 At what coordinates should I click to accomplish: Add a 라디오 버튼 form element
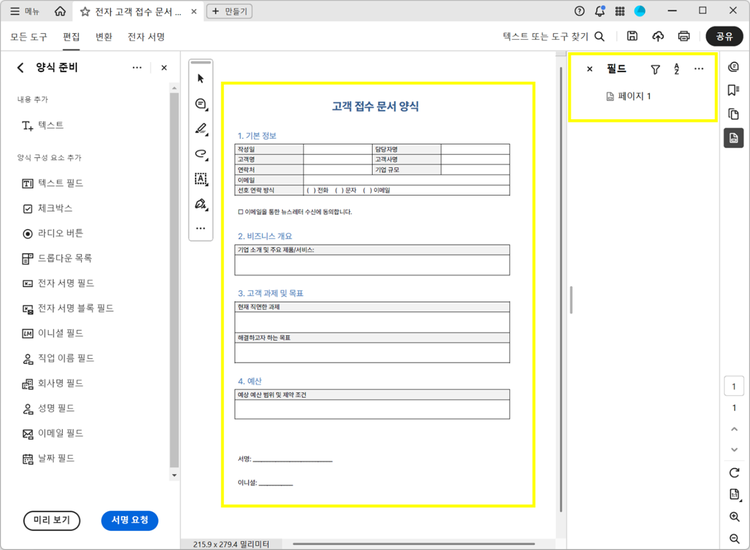(53, 233)
